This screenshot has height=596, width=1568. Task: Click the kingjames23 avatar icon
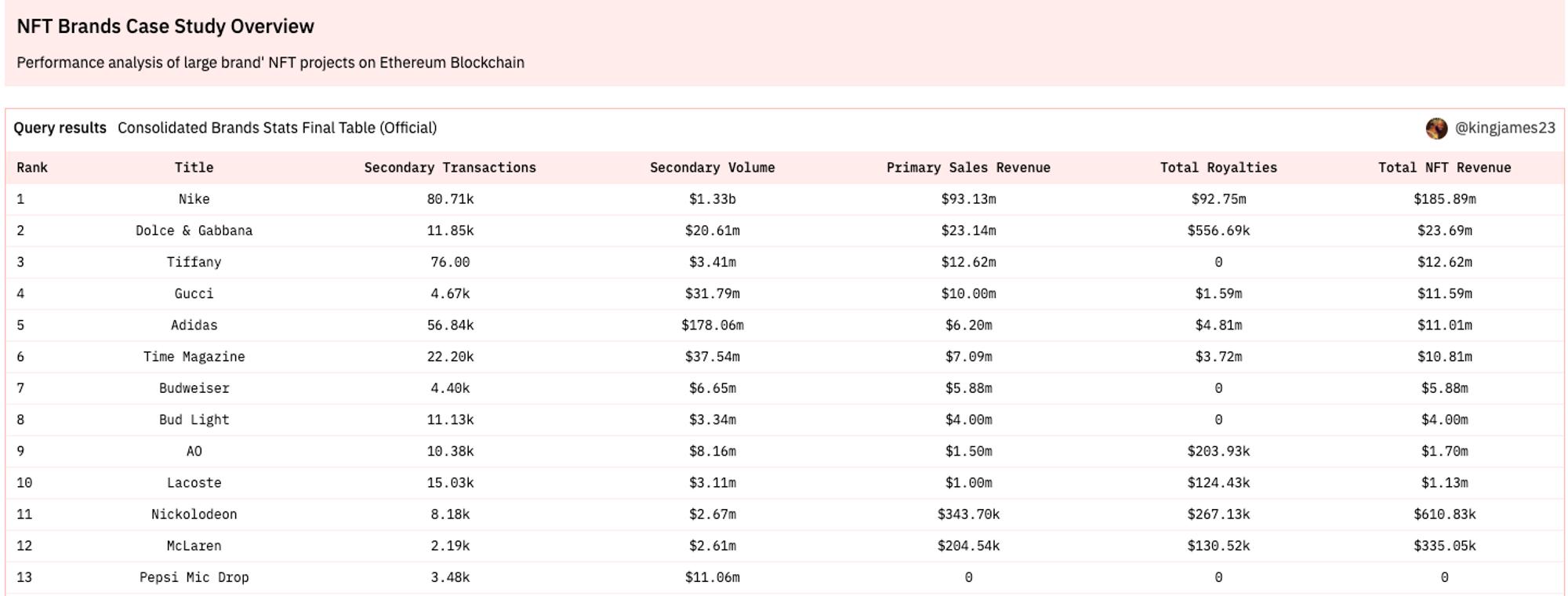coord(1436,129)
